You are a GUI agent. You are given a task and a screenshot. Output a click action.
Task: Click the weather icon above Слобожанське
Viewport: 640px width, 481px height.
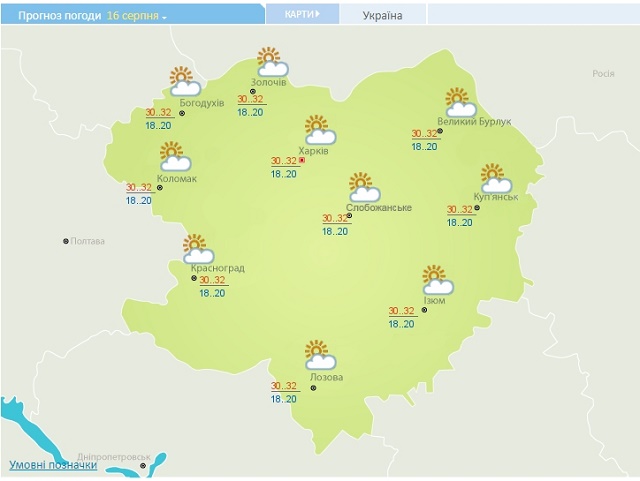pyautogui.click(x=365, y=187)
